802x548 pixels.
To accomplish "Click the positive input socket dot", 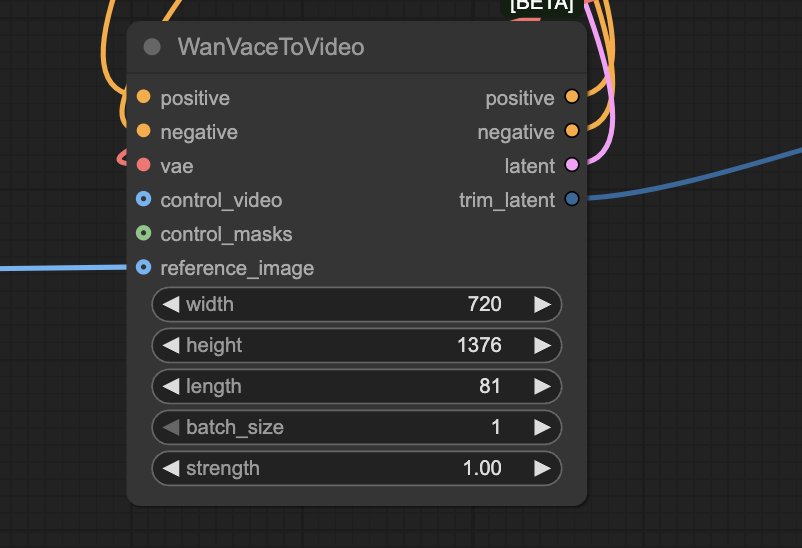I will pyautogui.click(x=143, y=97).
